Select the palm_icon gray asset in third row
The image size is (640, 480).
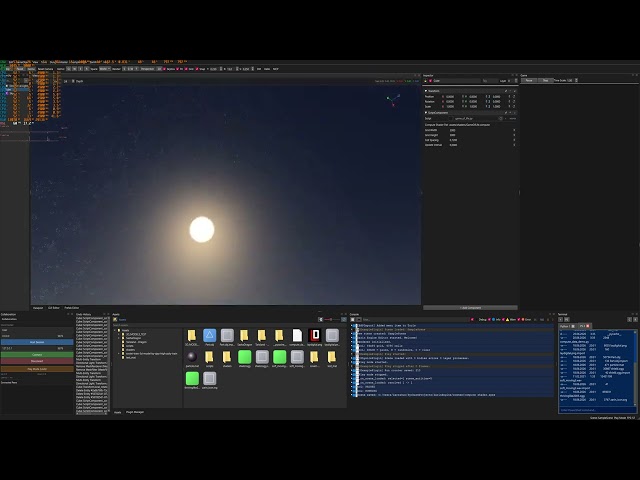click(x=209, y=379)
